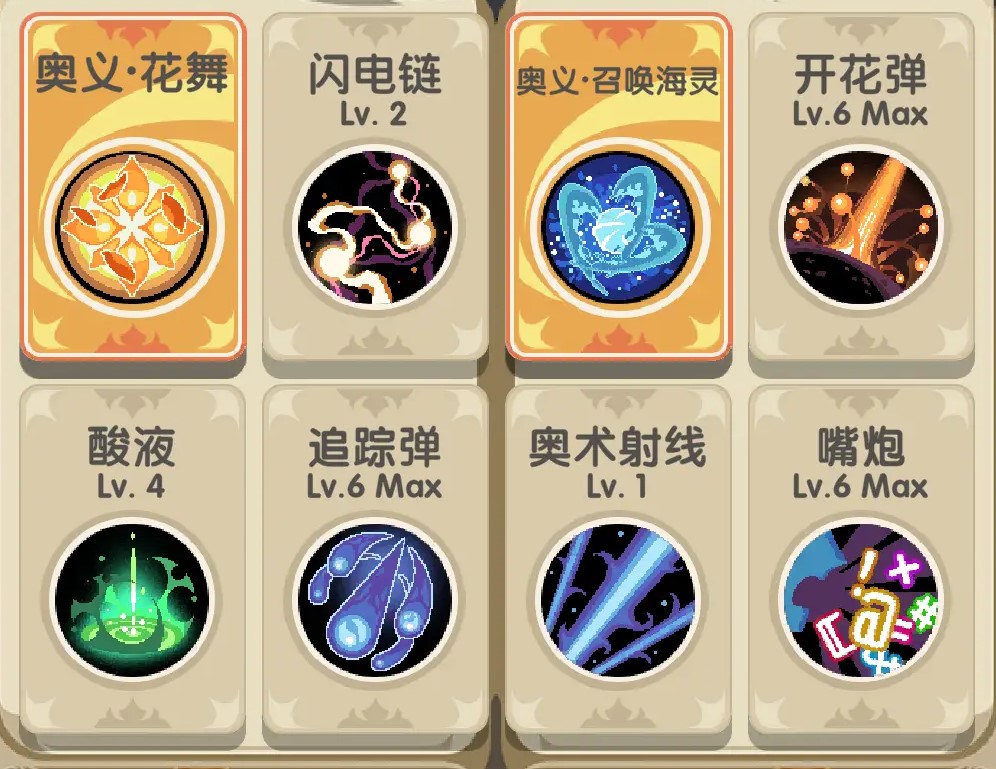Select the 嘴炮 colorful symbols icon
Screen dimensions: 996x769
(861, 600)
